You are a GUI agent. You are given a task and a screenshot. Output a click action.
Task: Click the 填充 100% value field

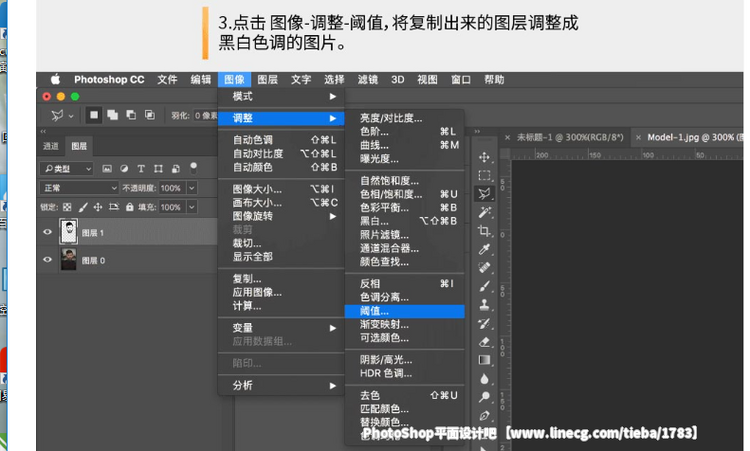point(172,207)
